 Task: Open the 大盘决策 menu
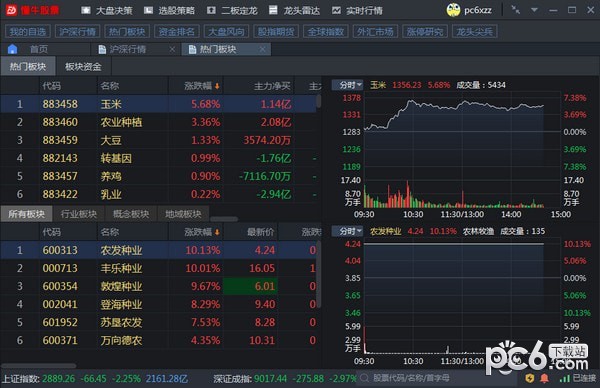tap(107, 11)
